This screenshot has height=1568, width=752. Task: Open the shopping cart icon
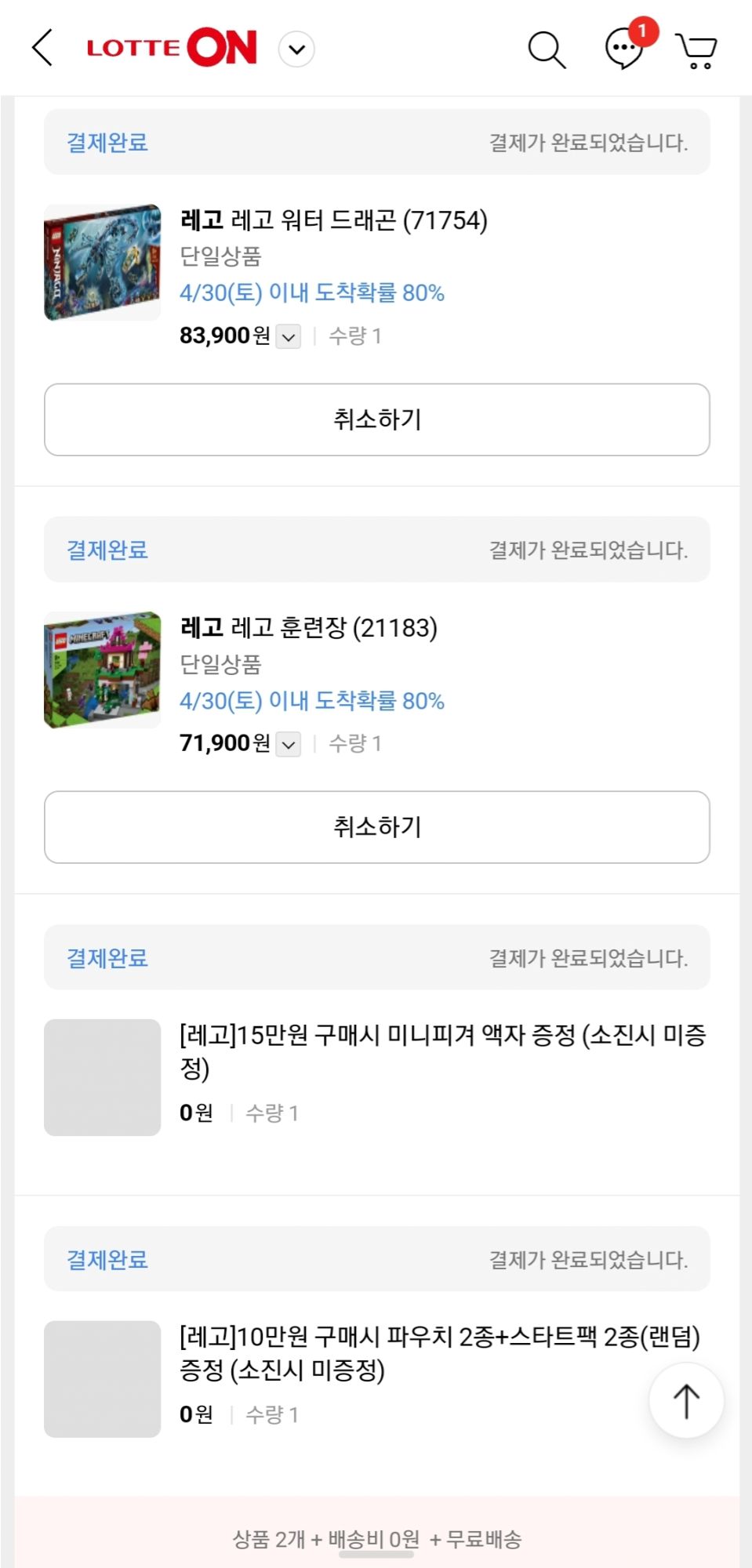696,51
